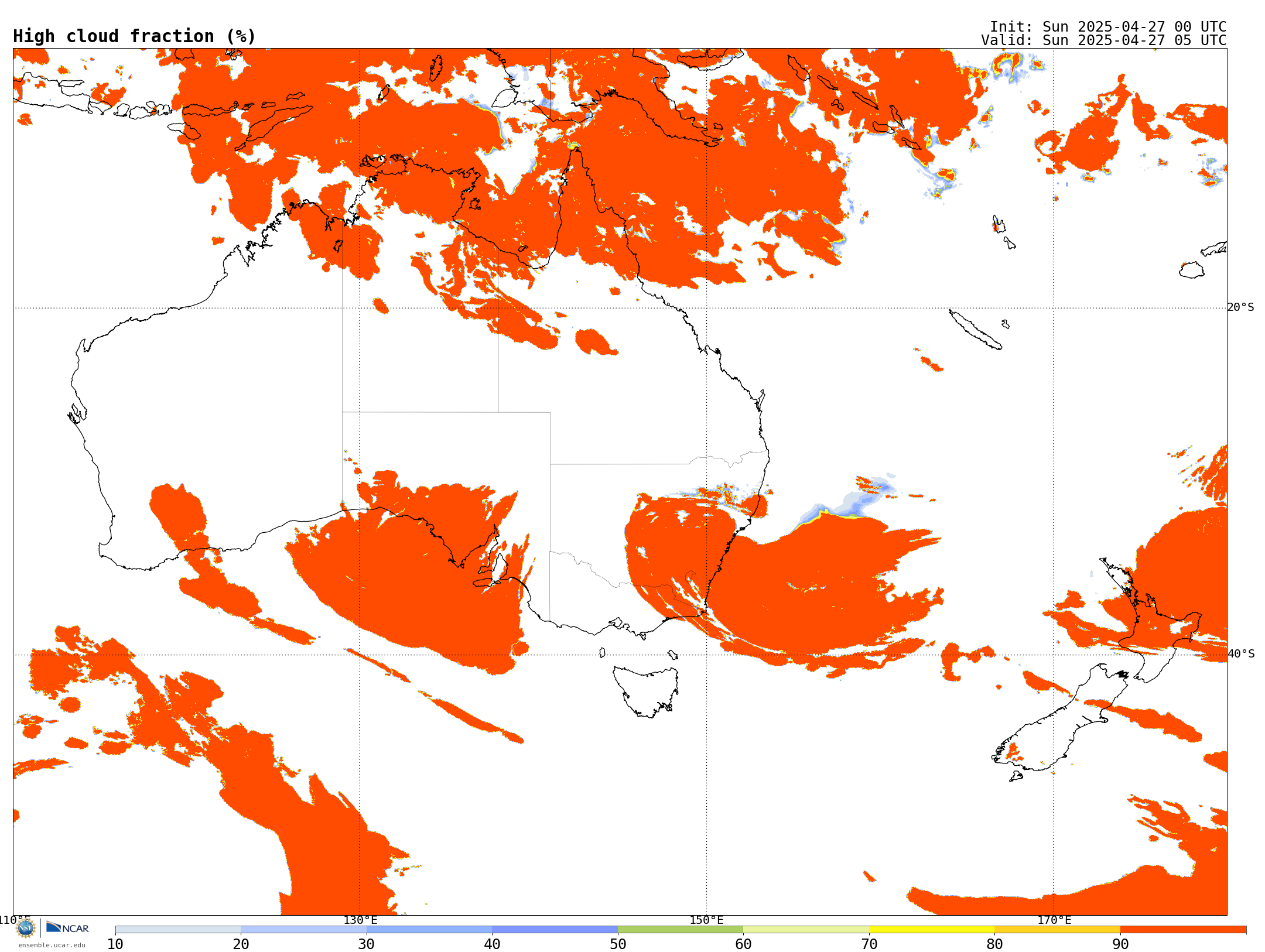Click the 60-70 pale yellow colorbar segment

click(806, 930)
